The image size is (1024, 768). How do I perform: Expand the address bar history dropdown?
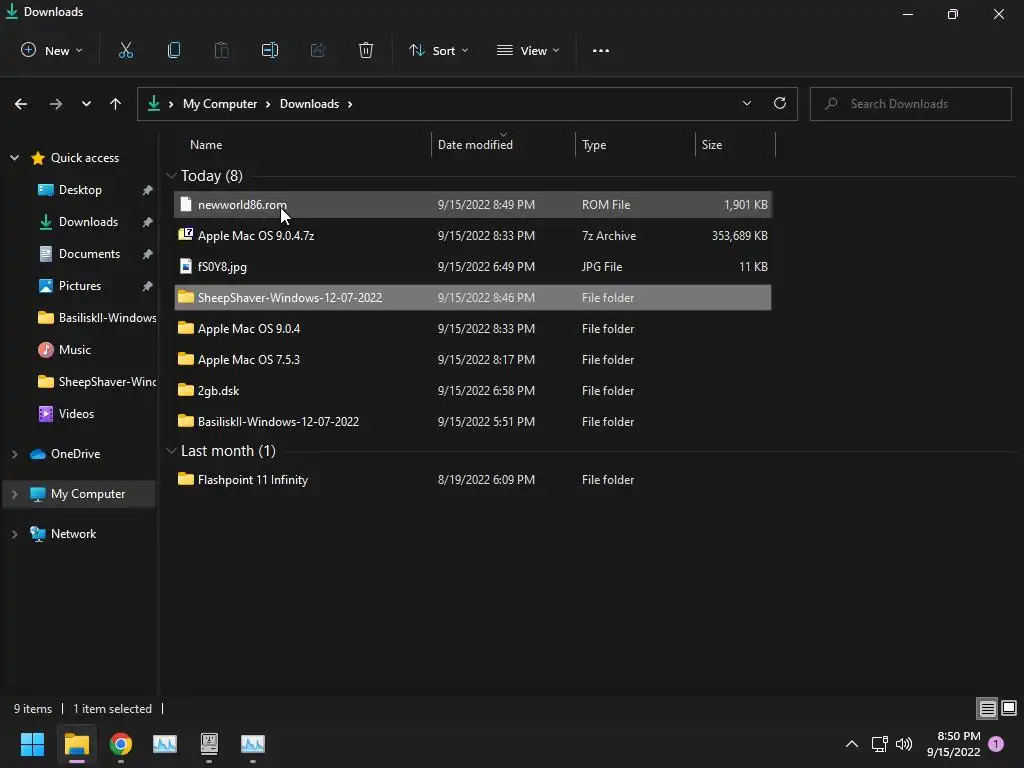(x=746, y=103)
